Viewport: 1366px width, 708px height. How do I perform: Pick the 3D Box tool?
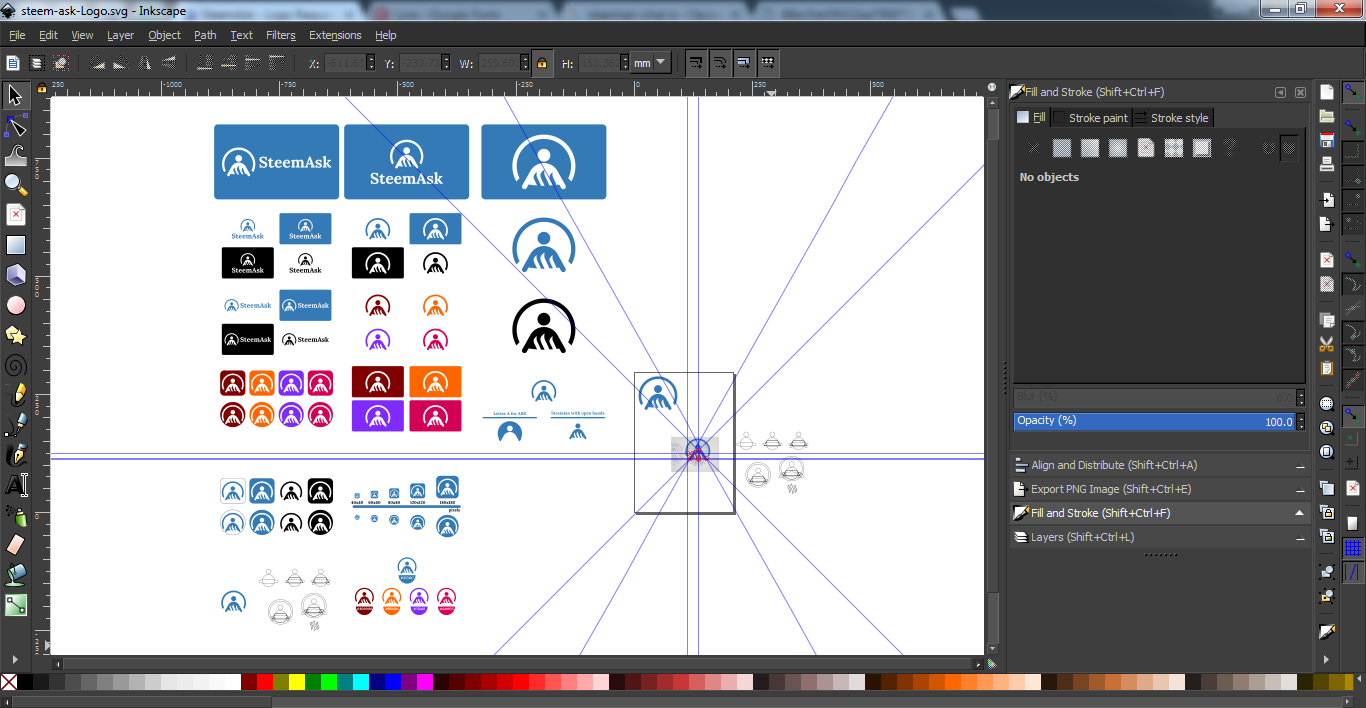[15, 275]
